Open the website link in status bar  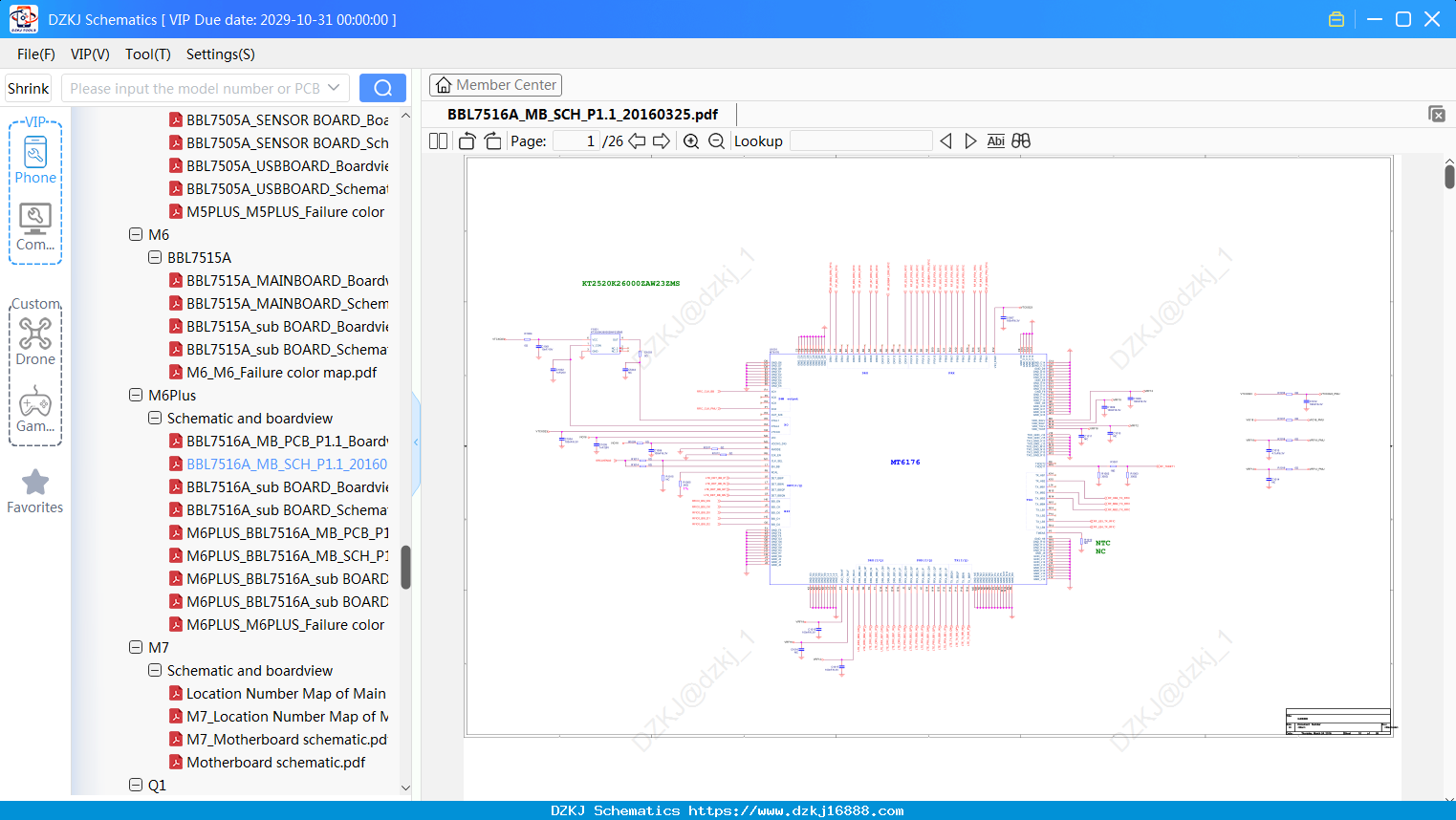[x=796, y=810]
